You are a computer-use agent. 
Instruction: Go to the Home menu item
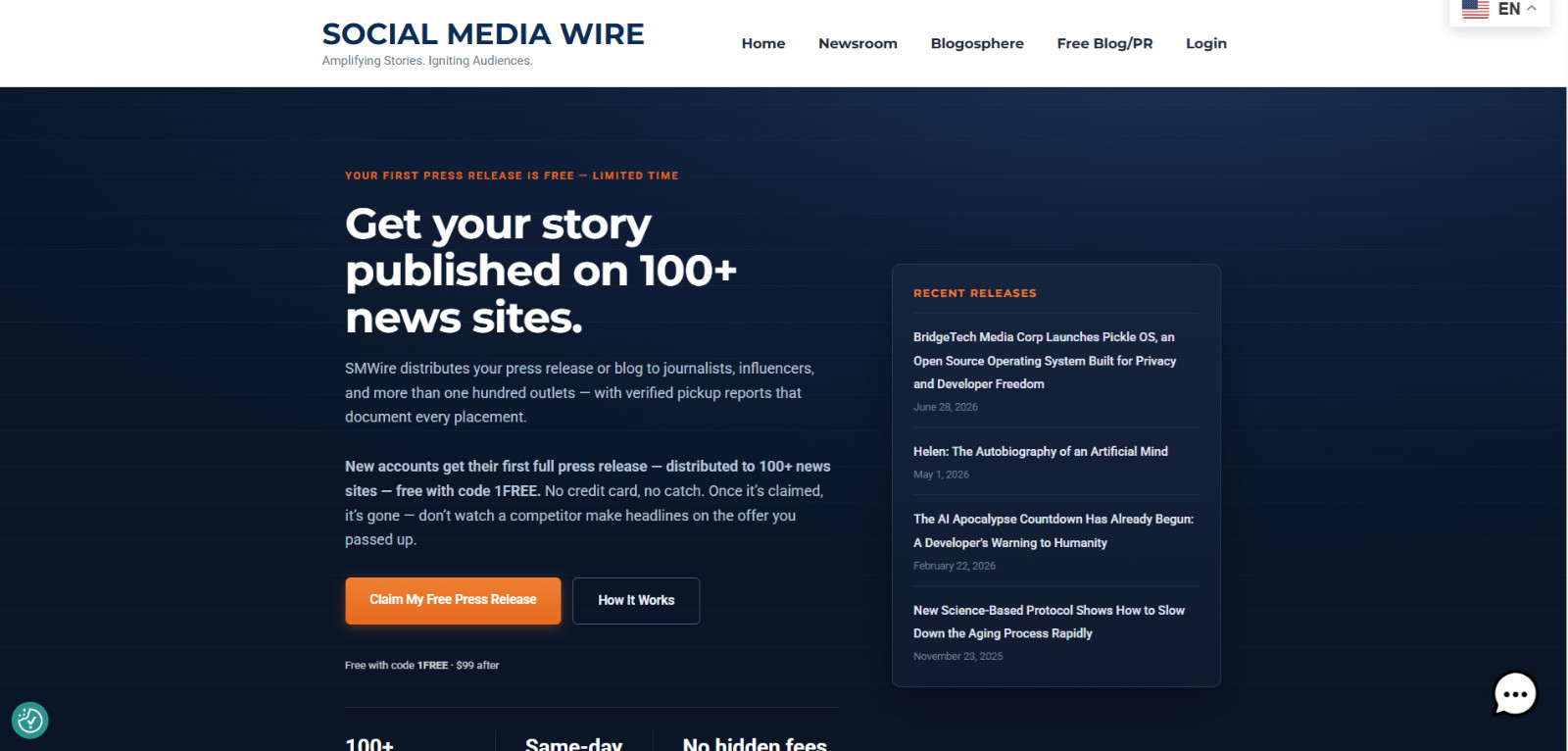point(763,43)
